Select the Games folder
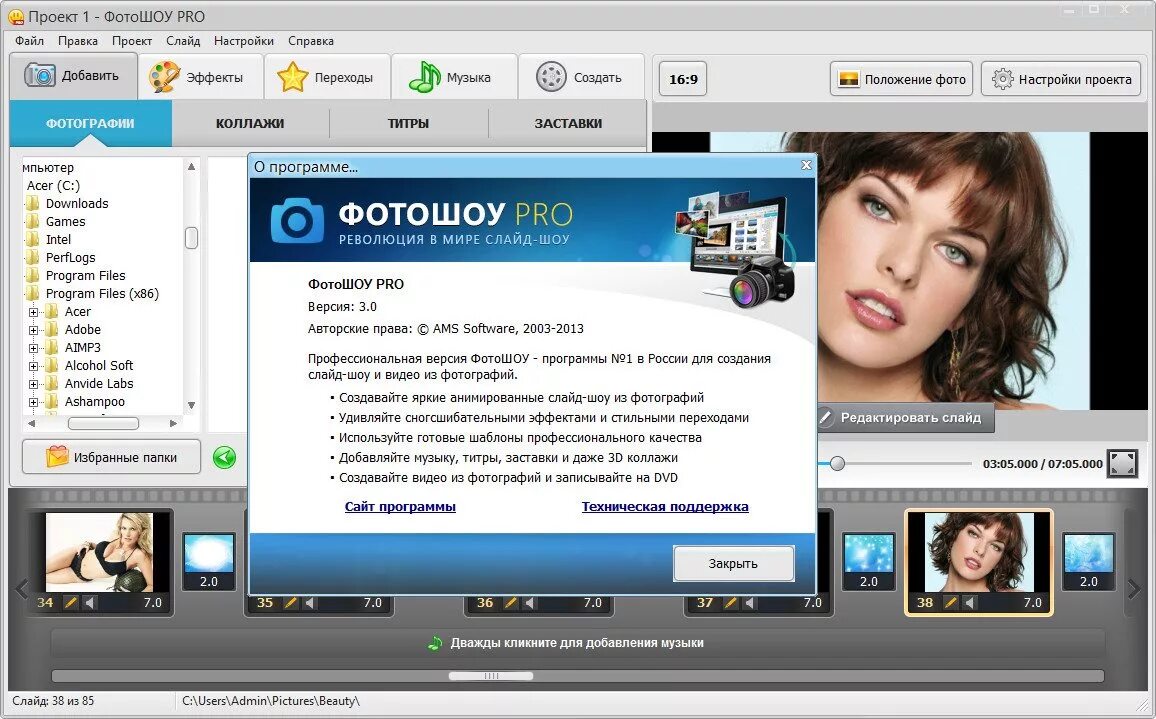Viewport: 1156px width, 719px height. tap(65, 221)
